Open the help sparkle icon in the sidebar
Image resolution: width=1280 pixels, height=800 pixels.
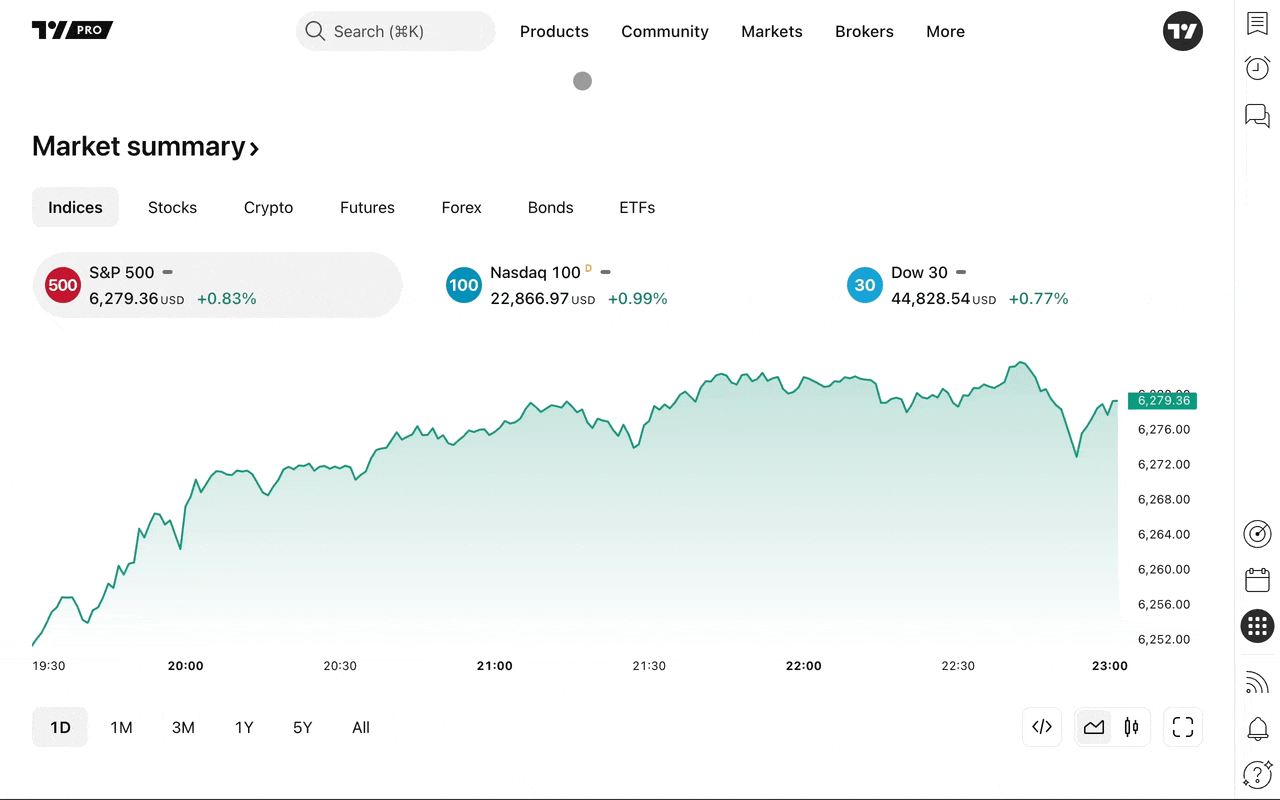(x=1257, y=774)
